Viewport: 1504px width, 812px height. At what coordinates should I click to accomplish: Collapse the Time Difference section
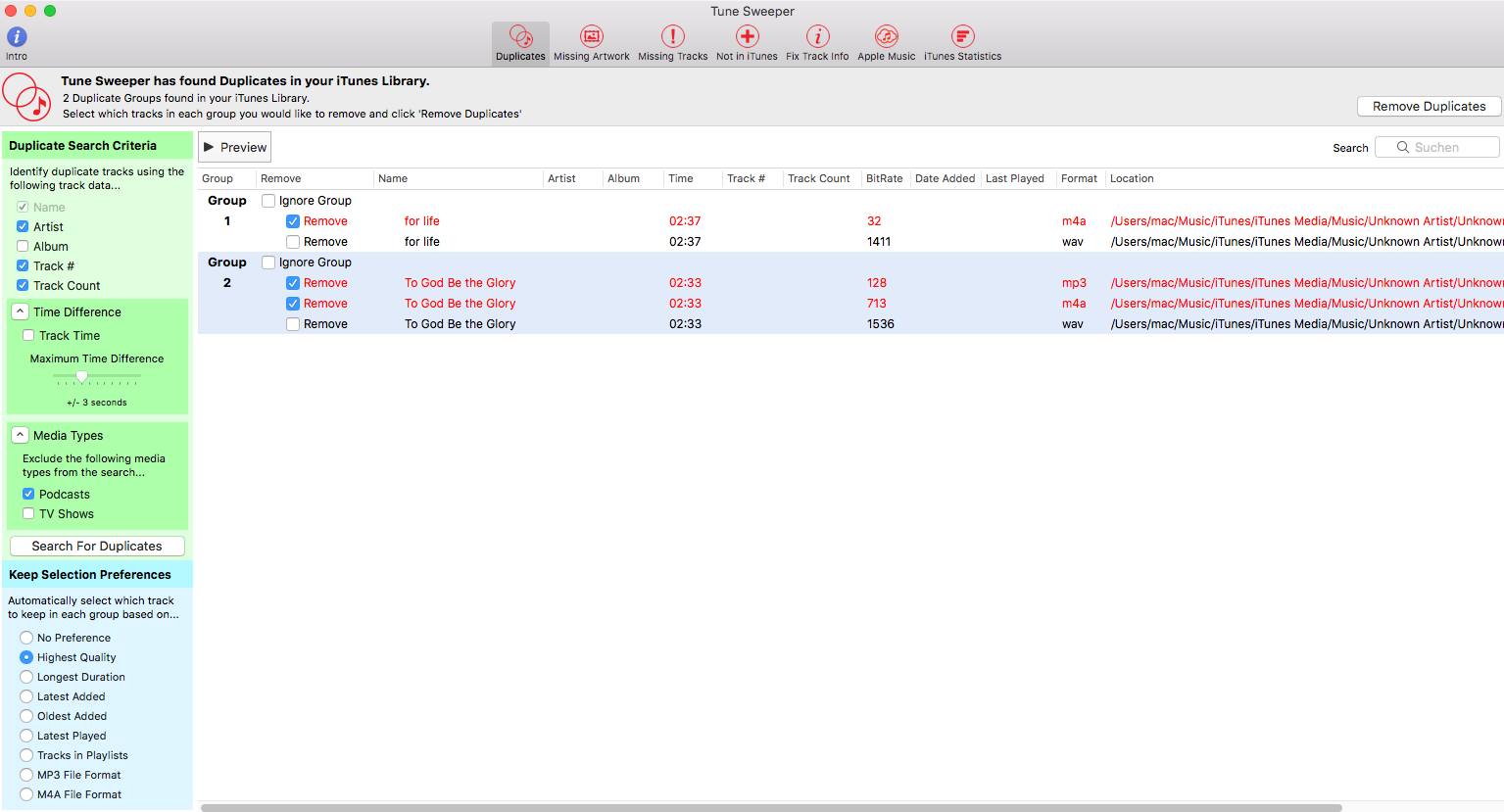click(x=20, y=311)
